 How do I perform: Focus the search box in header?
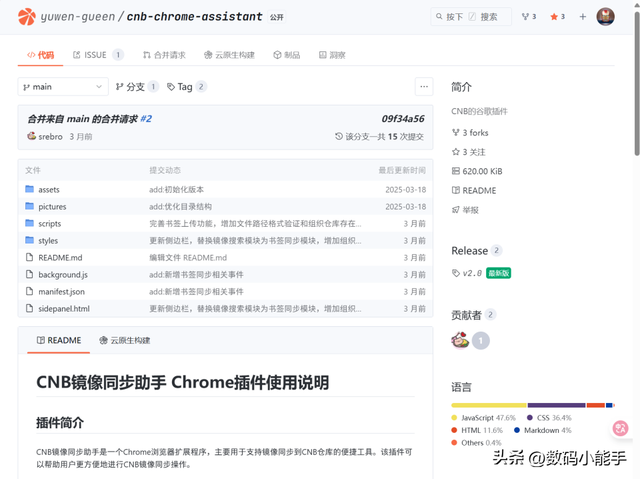pos(471,17)
